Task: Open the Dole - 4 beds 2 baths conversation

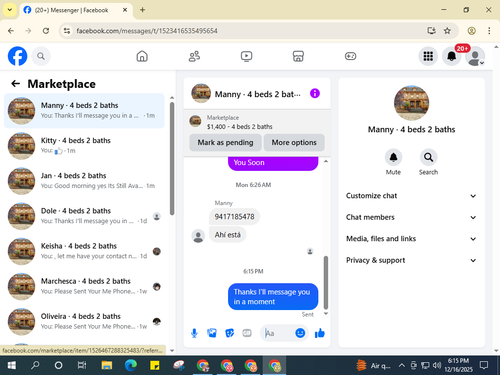Action: click(x=84, y=216)
